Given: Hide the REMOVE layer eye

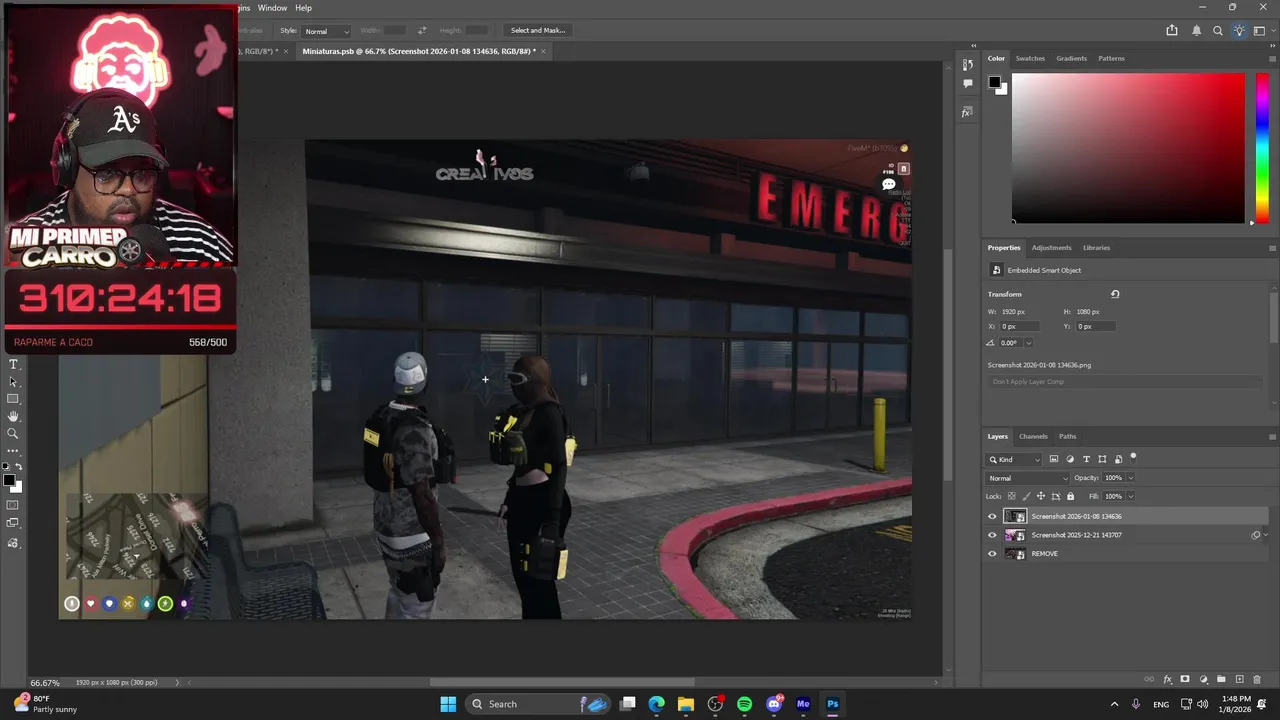Looking at the screenshot, I should point(992,554).
